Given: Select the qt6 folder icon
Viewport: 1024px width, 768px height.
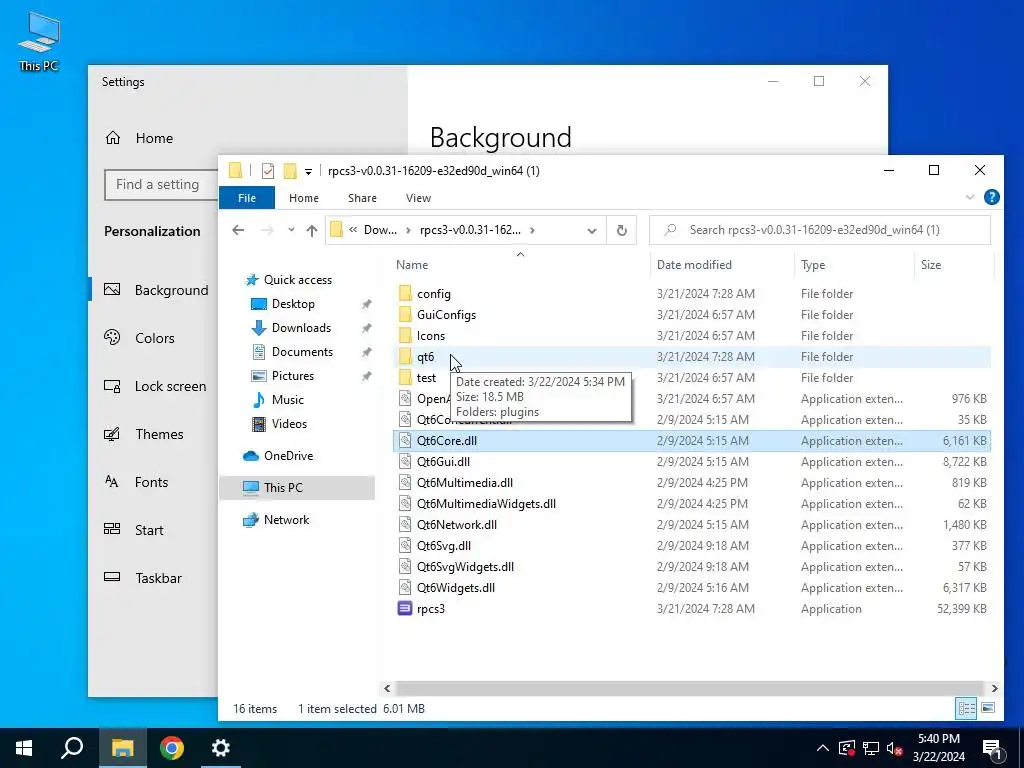Looking at the screenshot, I should click(405, 357).
